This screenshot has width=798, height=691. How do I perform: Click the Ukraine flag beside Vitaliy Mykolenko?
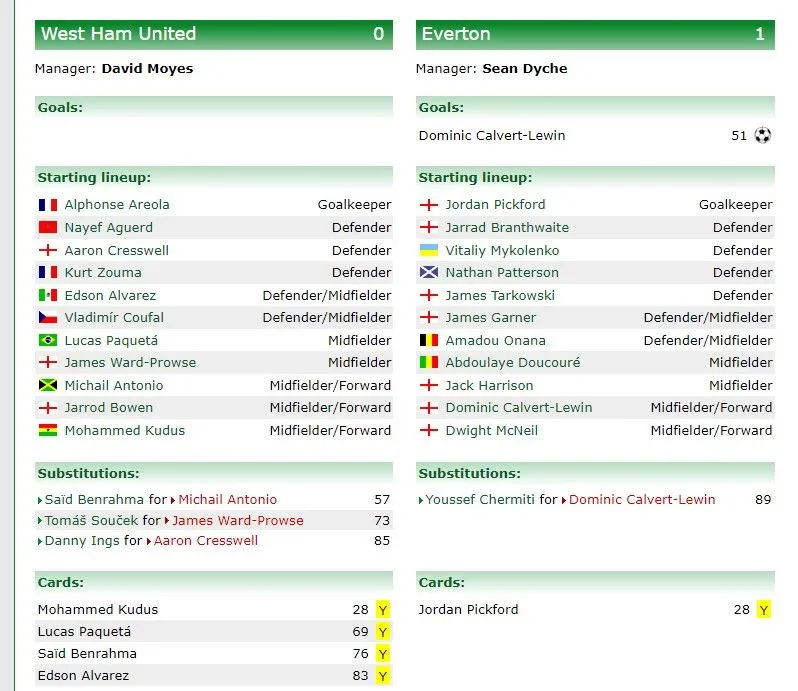click(x=429, y=250)
